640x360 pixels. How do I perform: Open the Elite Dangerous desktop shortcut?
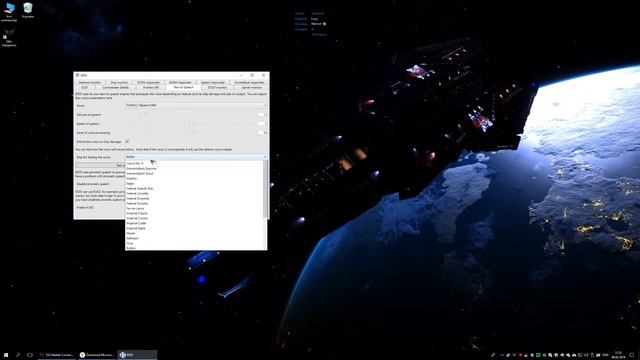(x=9, y=38)
